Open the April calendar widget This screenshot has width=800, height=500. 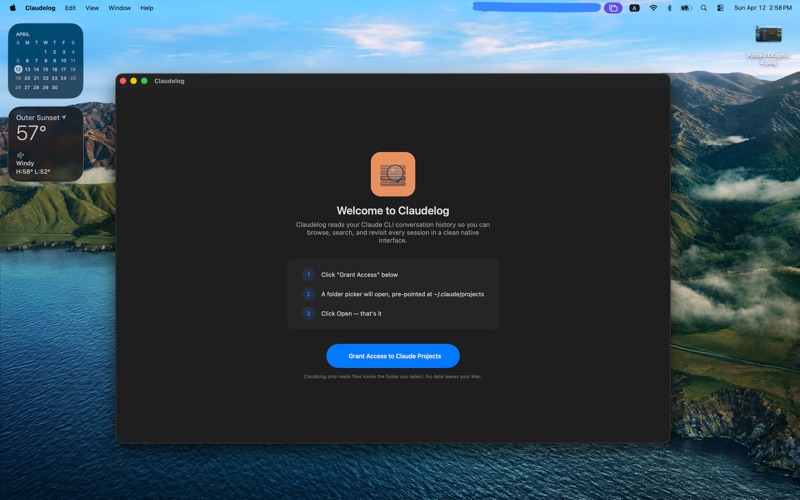pyautogui.click(x=45, y=60)
